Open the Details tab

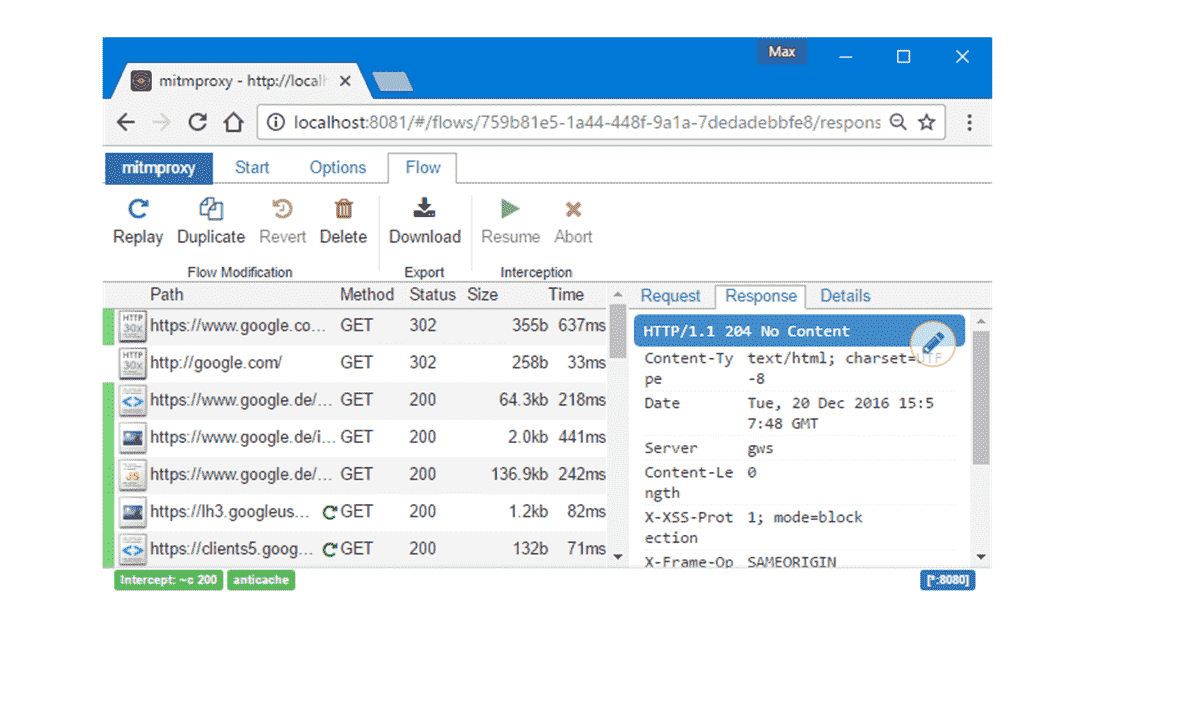845,296
